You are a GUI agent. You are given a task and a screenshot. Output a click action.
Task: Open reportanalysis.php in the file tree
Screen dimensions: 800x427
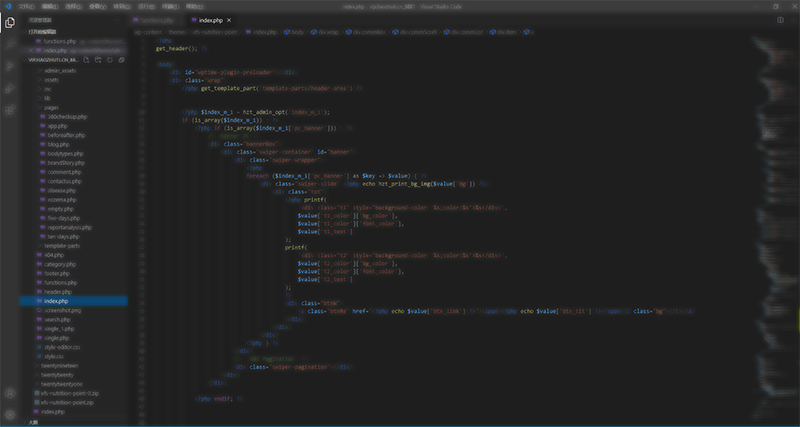tap(69, 228)
